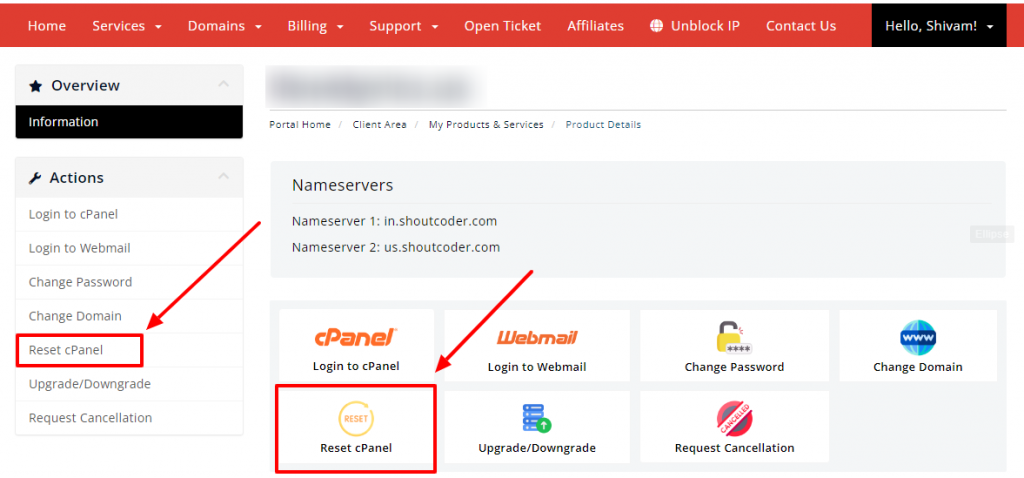Click the www globe Change Domain icon
The width and height of the screenshot is (1024, 478).
(x=918, y=337)
